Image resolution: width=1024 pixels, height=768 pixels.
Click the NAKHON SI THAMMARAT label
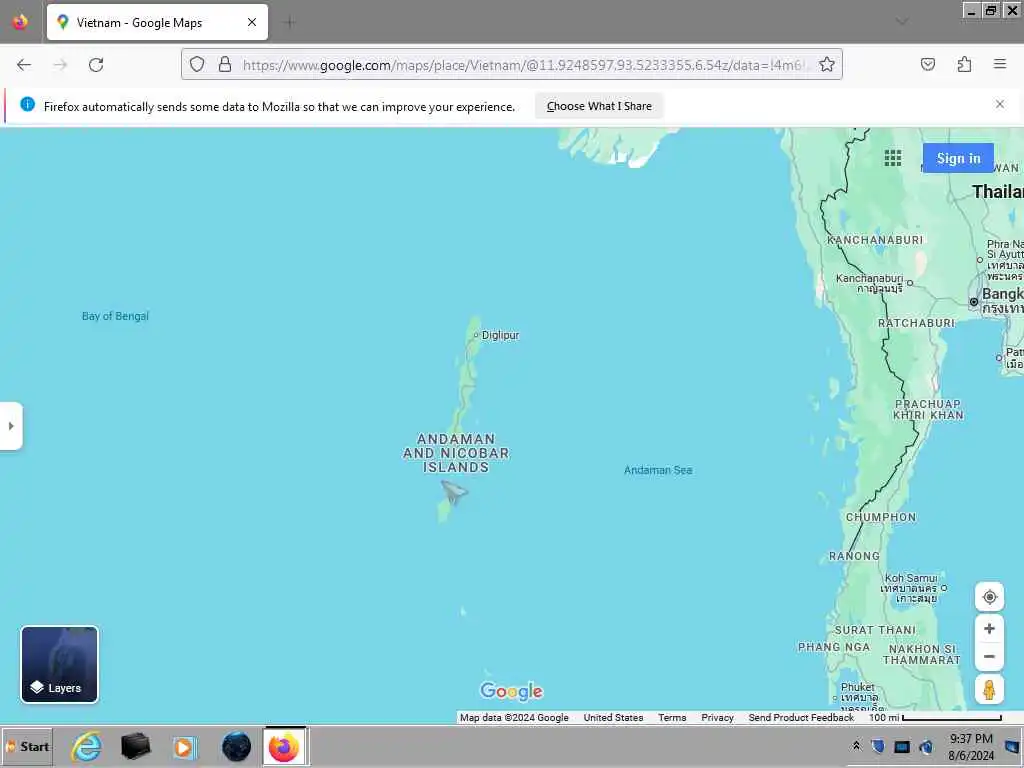pyautogui.click(x=921, y=654)
